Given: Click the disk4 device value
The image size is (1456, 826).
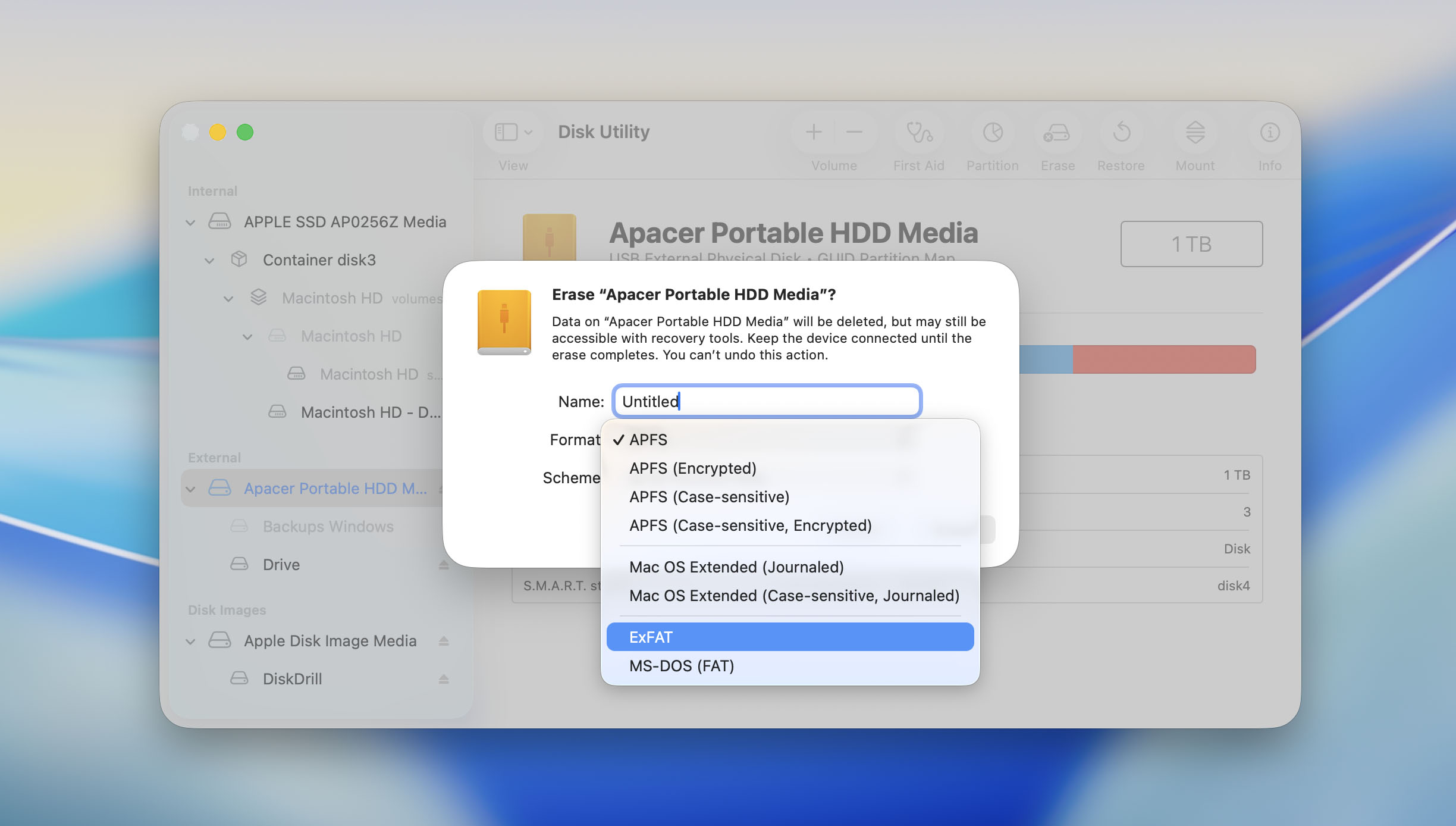Looking at the screenshot, I should click(1234, 586).
